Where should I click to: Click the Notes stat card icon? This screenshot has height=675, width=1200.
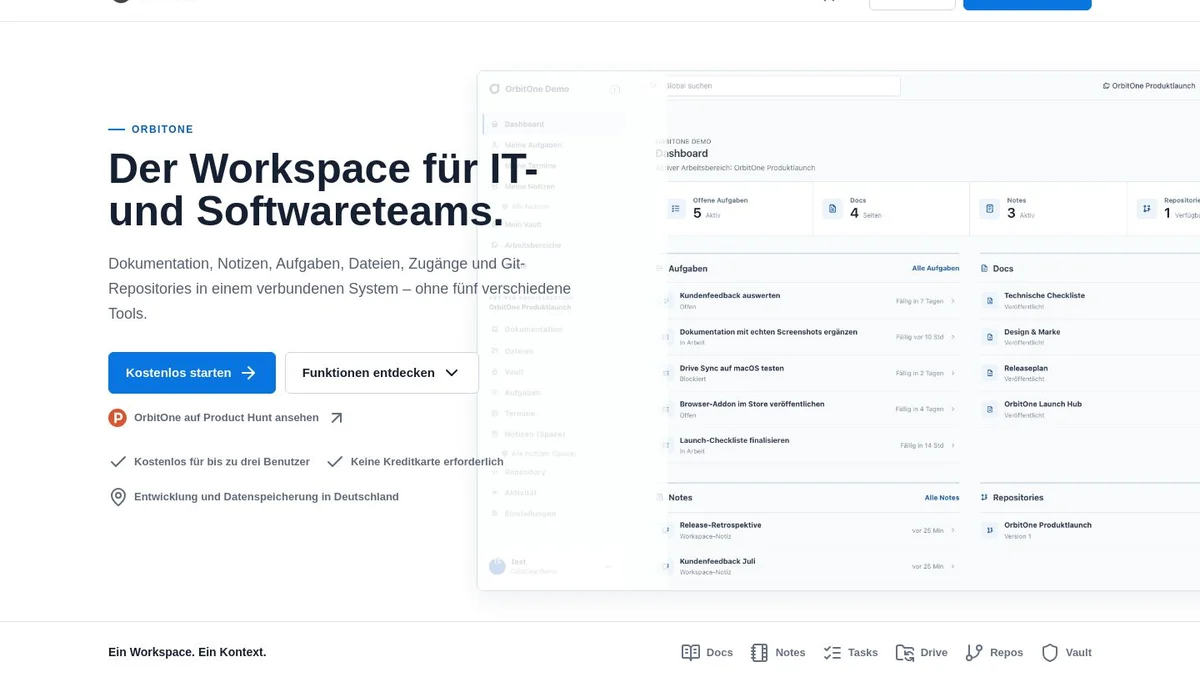pos(989,209)
